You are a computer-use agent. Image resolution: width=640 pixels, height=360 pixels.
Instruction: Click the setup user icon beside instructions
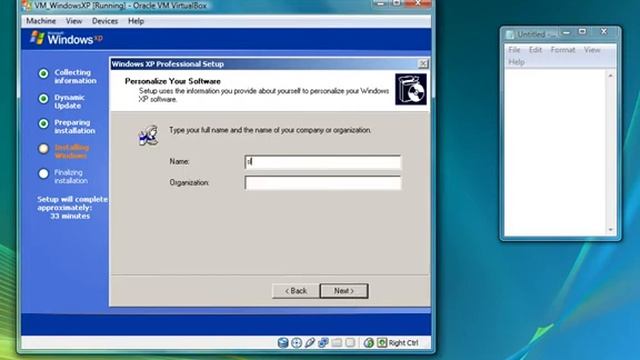point(148,136)
